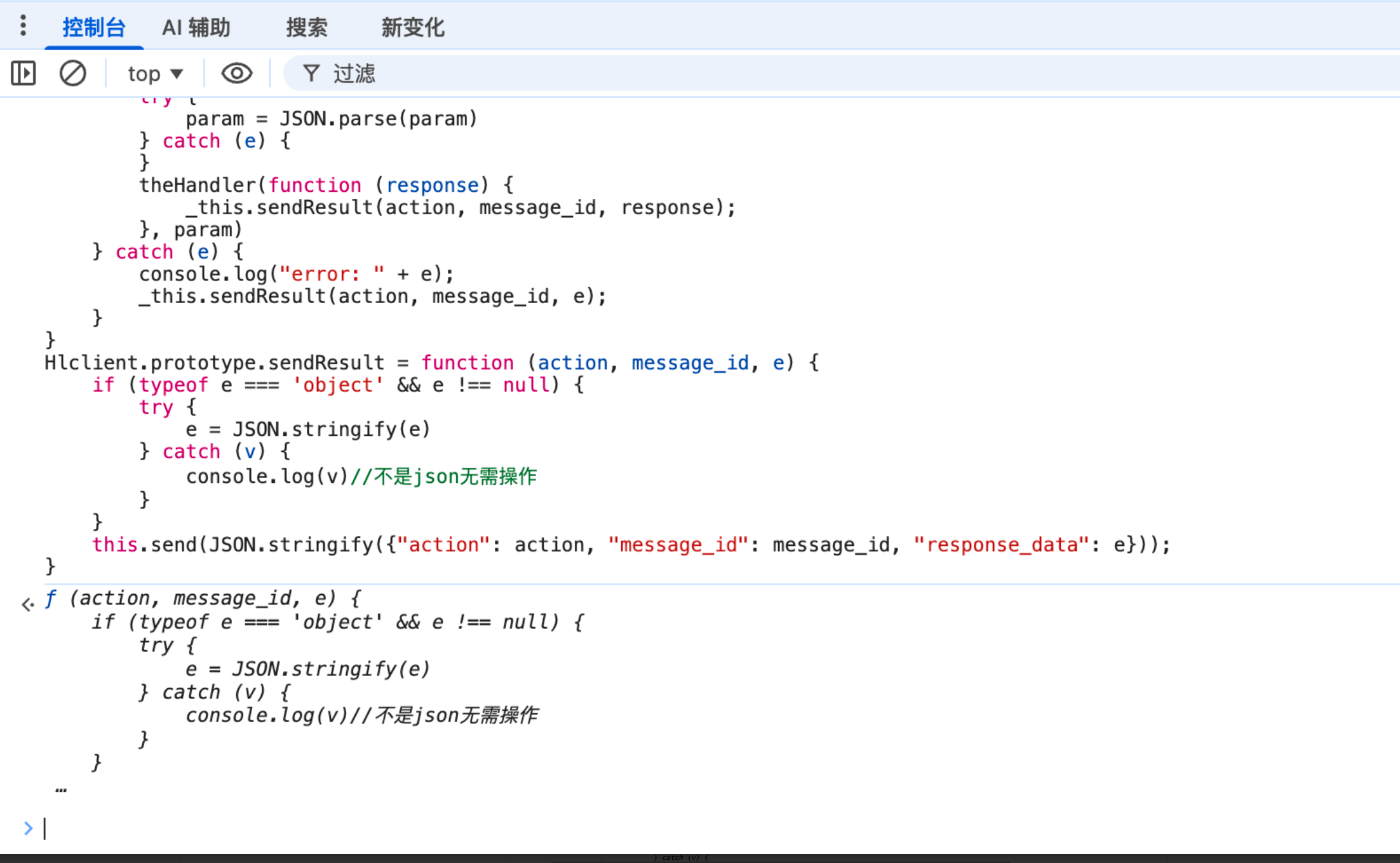Click the italic ƒ function symbol
This screenshot has width=1400, height=863.
[50, 599]
